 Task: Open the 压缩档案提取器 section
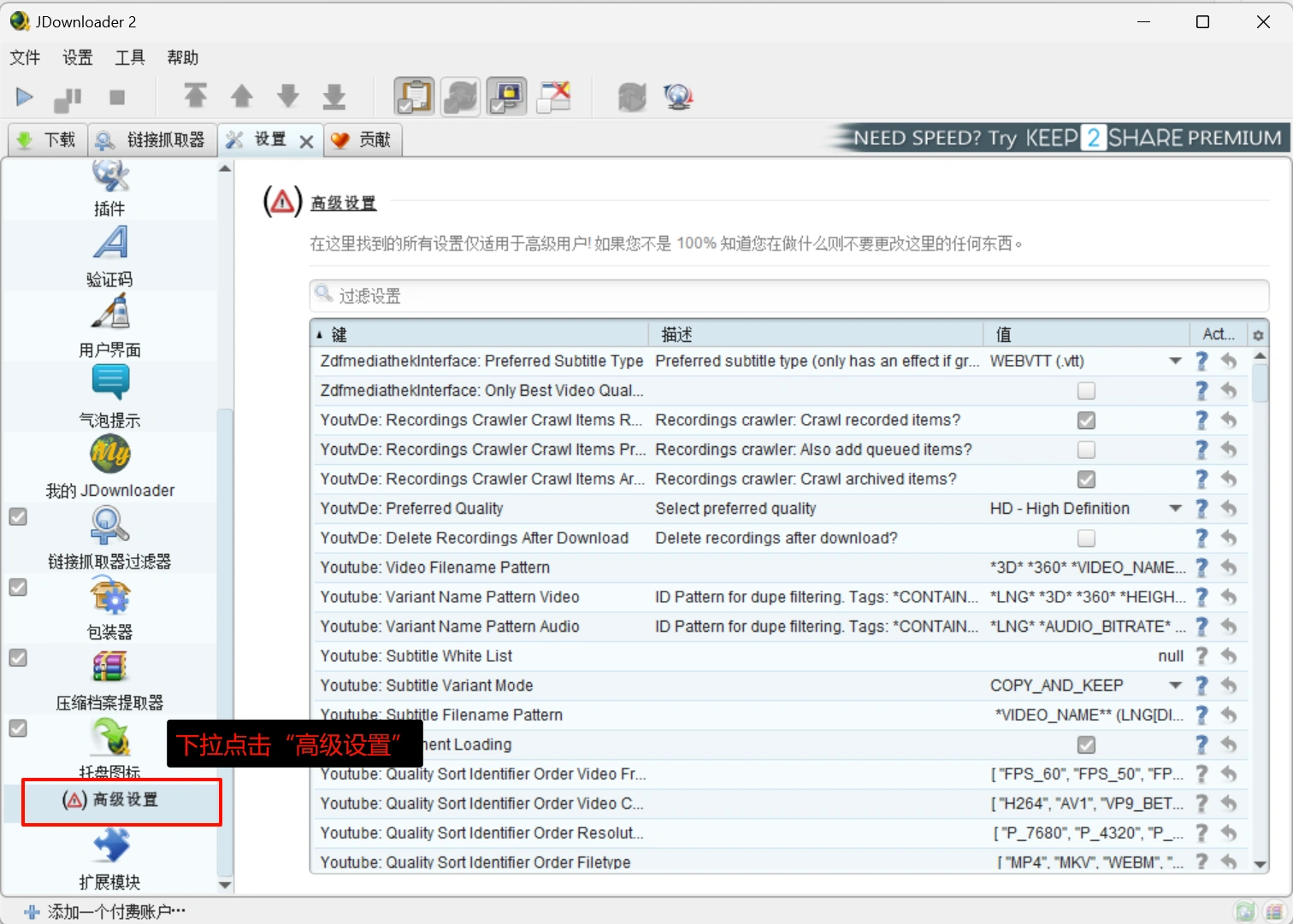click(109, 680)
